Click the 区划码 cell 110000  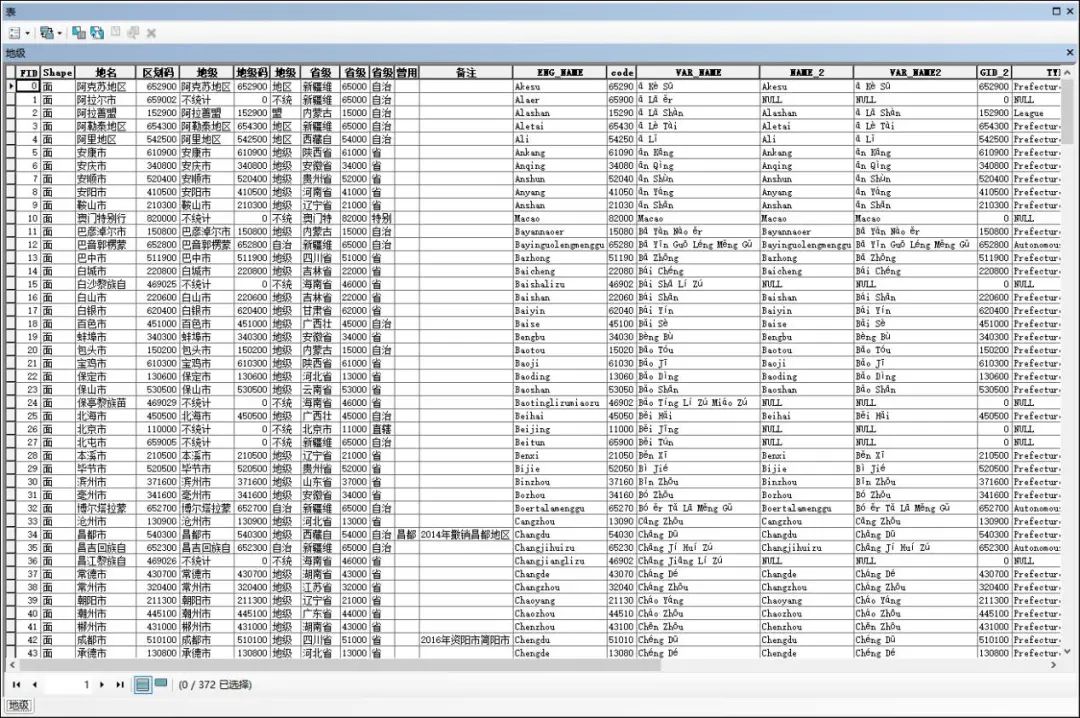(x=158, y=429)
